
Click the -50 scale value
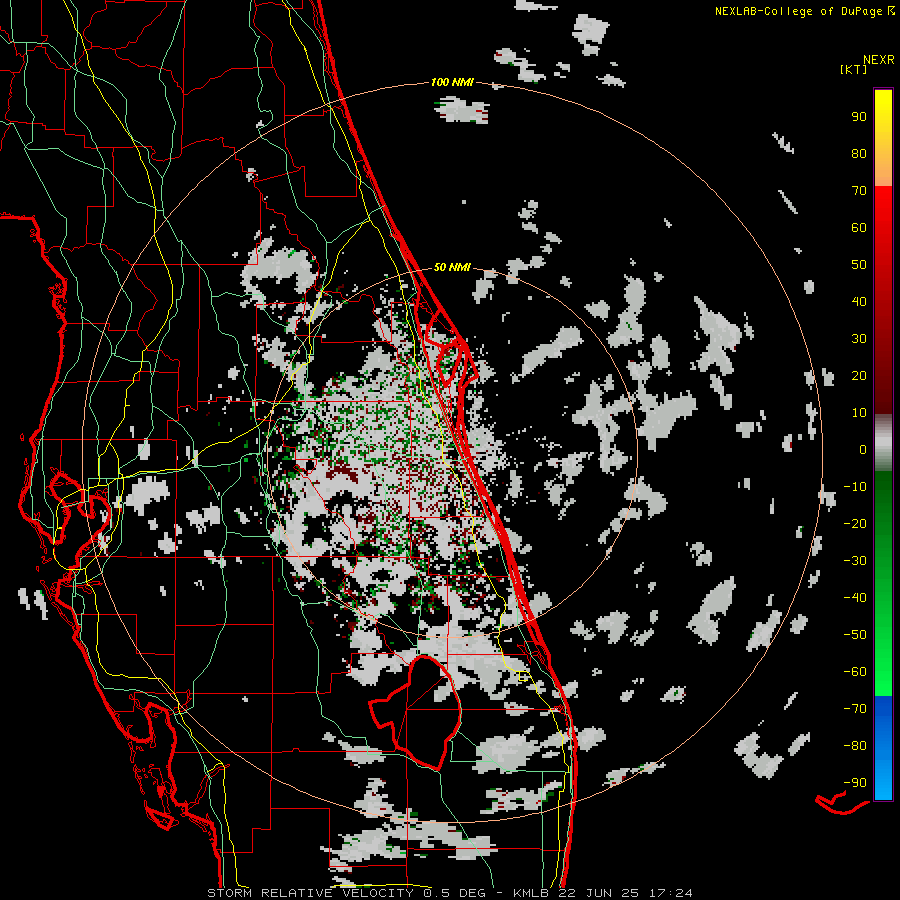pos(855,635)
